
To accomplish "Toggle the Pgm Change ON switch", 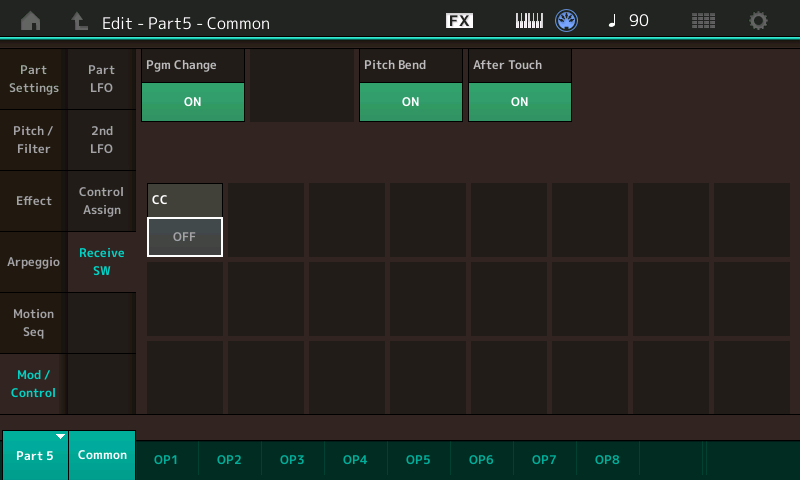I will pos(193,102).
